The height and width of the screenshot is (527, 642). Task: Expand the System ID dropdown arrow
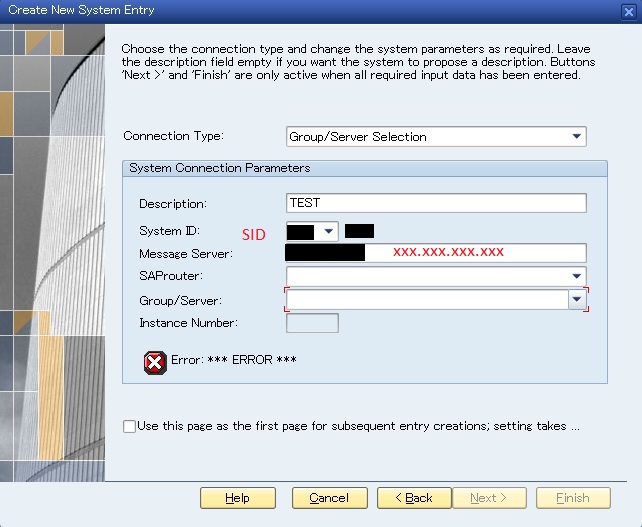(x=328, y=231)
